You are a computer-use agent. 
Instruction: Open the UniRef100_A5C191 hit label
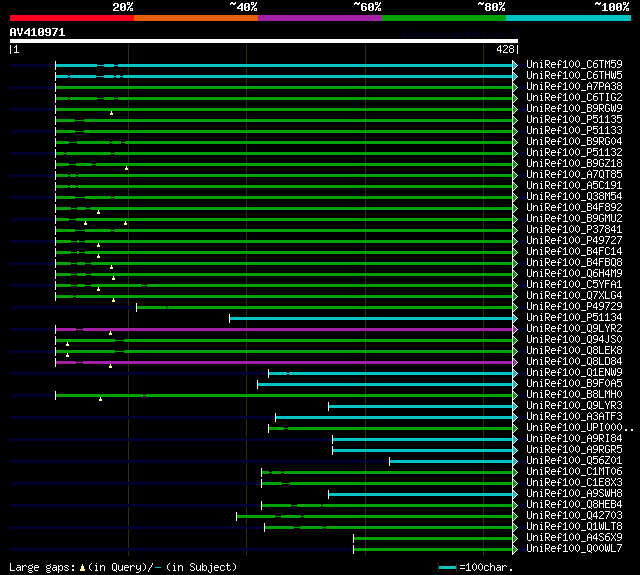(574, 186)
